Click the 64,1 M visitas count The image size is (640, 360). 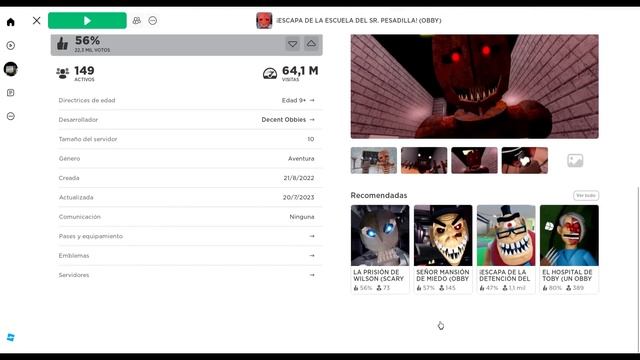tap(300, 71)
